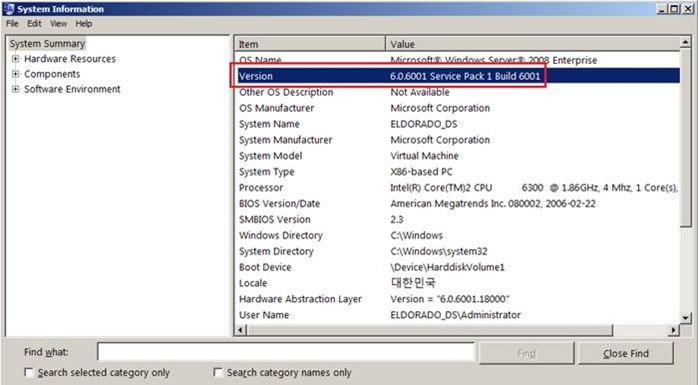Select the SMBIOS Version row
The width and height of the screenshot is (698, 385).
pyautogui.click(x=457, y=219)
